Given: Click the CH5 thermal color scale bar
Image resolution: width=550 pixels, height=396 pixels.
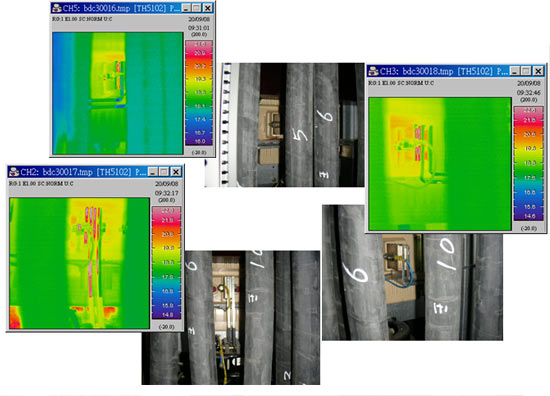Looking at the screenshot, I should (x=199, y=93).
